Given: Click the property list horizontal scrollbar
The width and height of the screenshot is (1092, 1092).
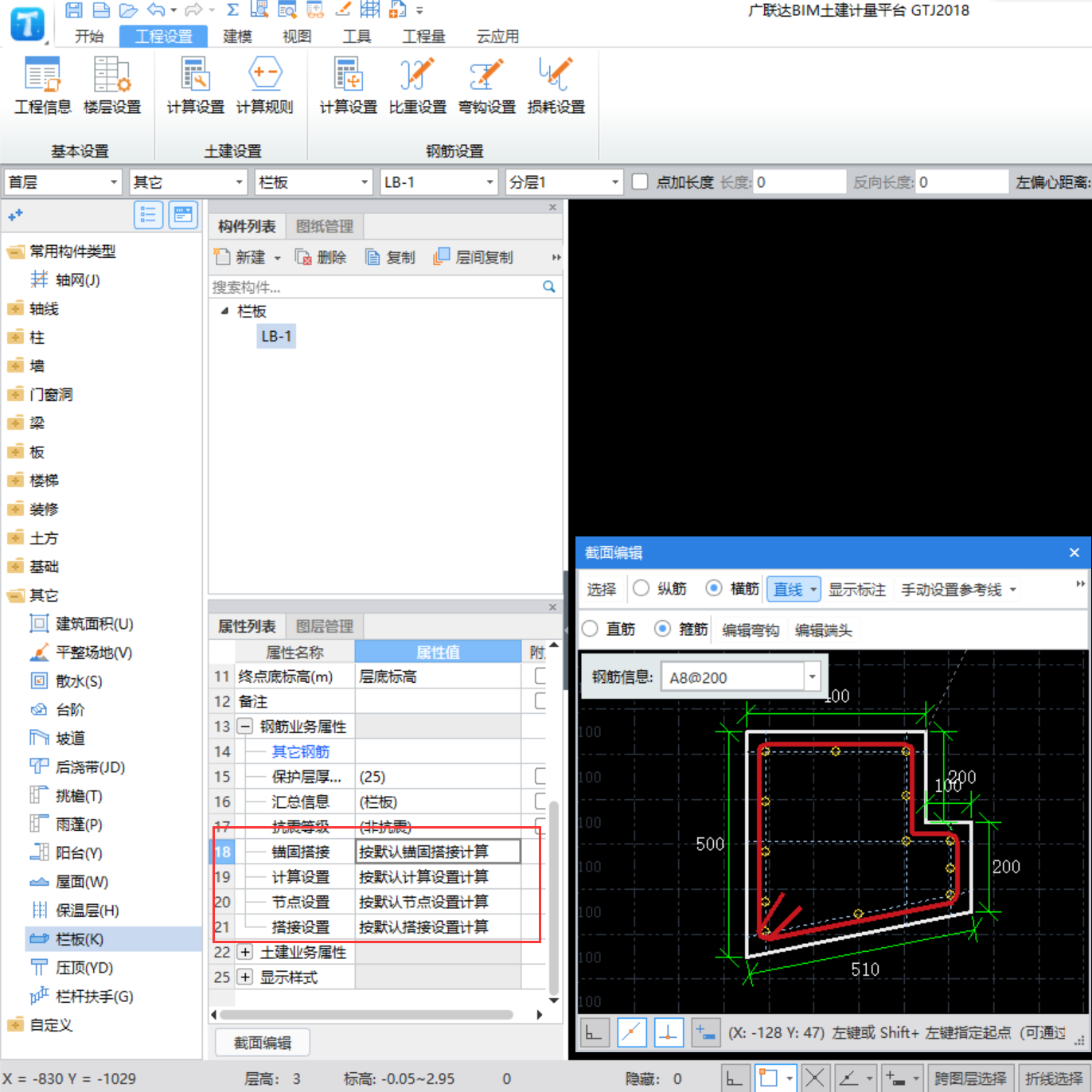Looking at the screenshot, I should 367,1015.
